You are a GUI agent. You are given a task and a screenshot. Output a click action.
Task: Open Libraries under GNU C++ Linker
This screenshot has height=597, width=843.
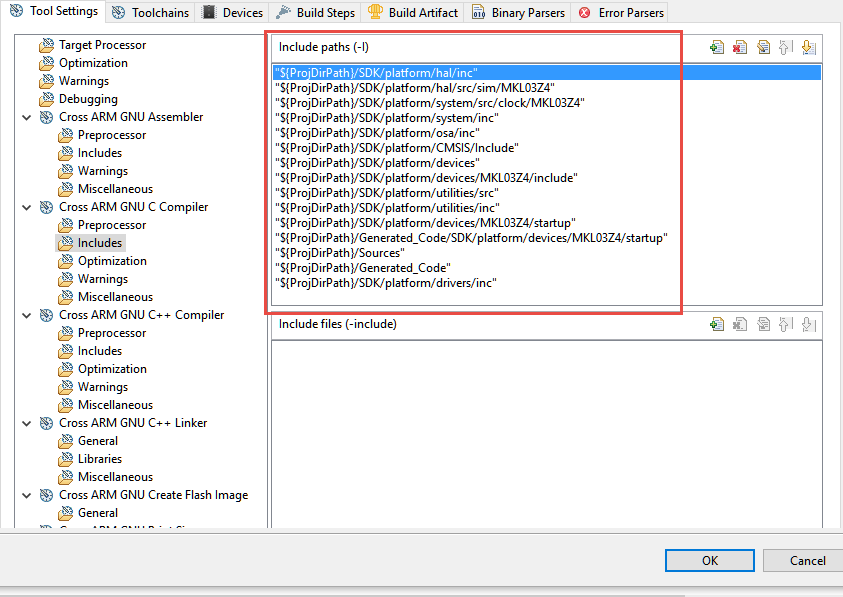(99, 459)
